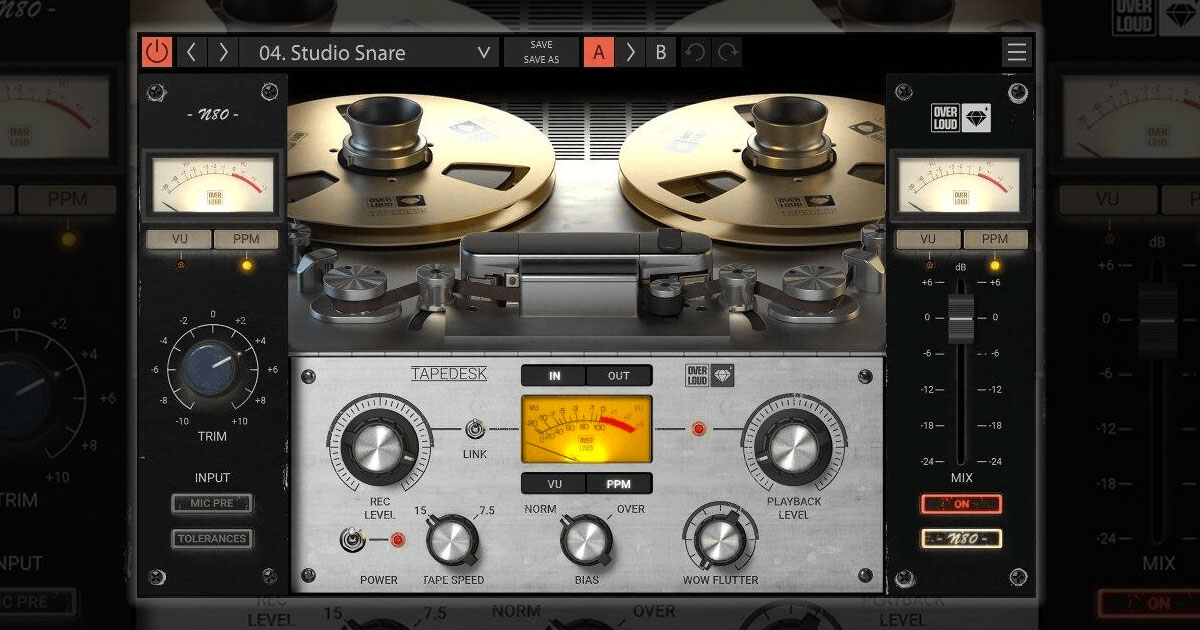Screen dimensions: 1200x630
Task: Switch center meter to VU mode
Action: click(x=553, y=484)
